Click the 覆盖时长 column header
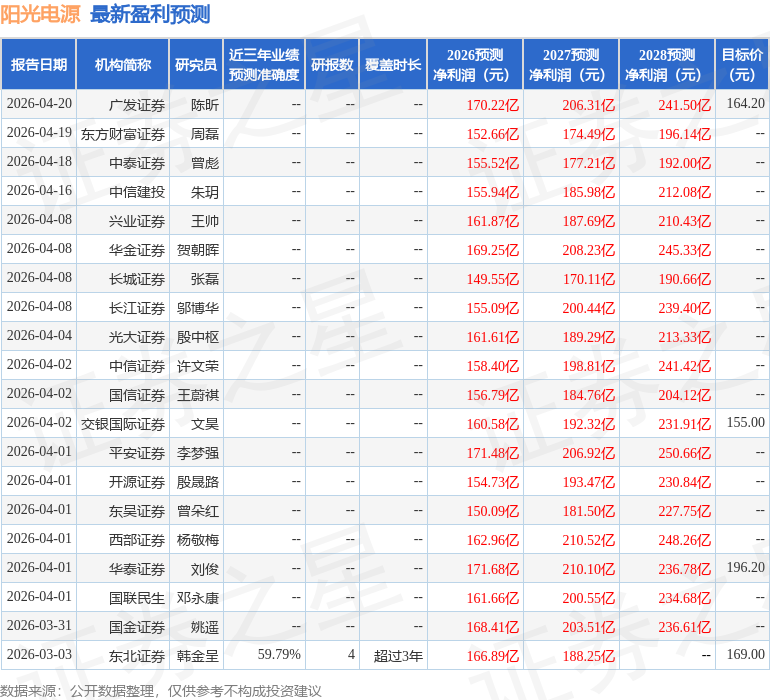This screenshot has width=770, height=700. (393, 65)
